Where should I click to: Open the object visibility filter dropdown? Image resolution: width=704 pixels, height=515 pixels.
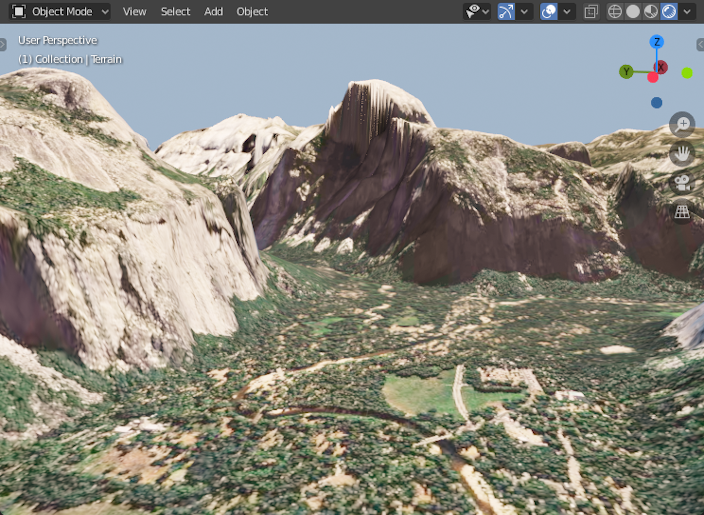[x=476, y=12]
